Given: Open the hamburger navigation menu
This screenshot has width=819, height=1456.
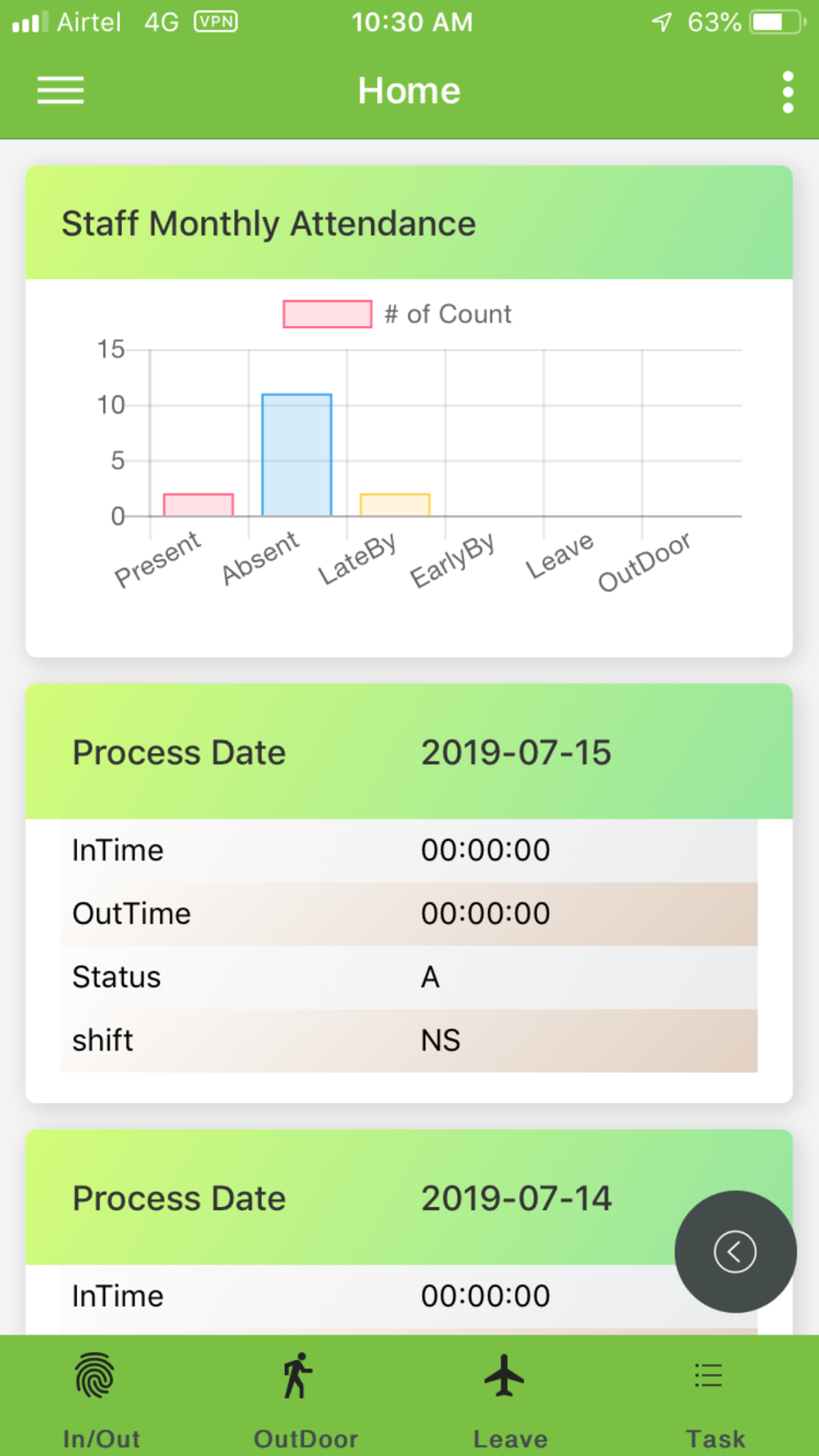Looking at the screenshot, I should [61, 90].
